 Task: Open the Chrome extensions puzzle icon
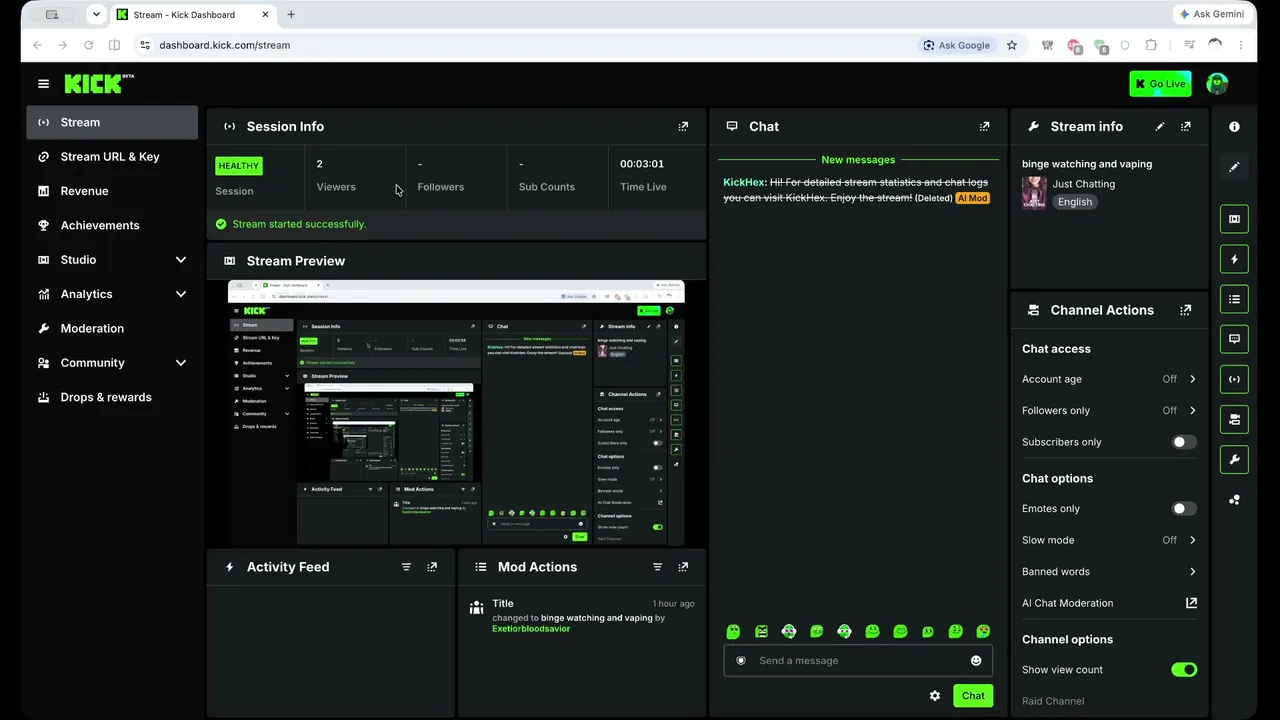click(x=1151, y=45)
